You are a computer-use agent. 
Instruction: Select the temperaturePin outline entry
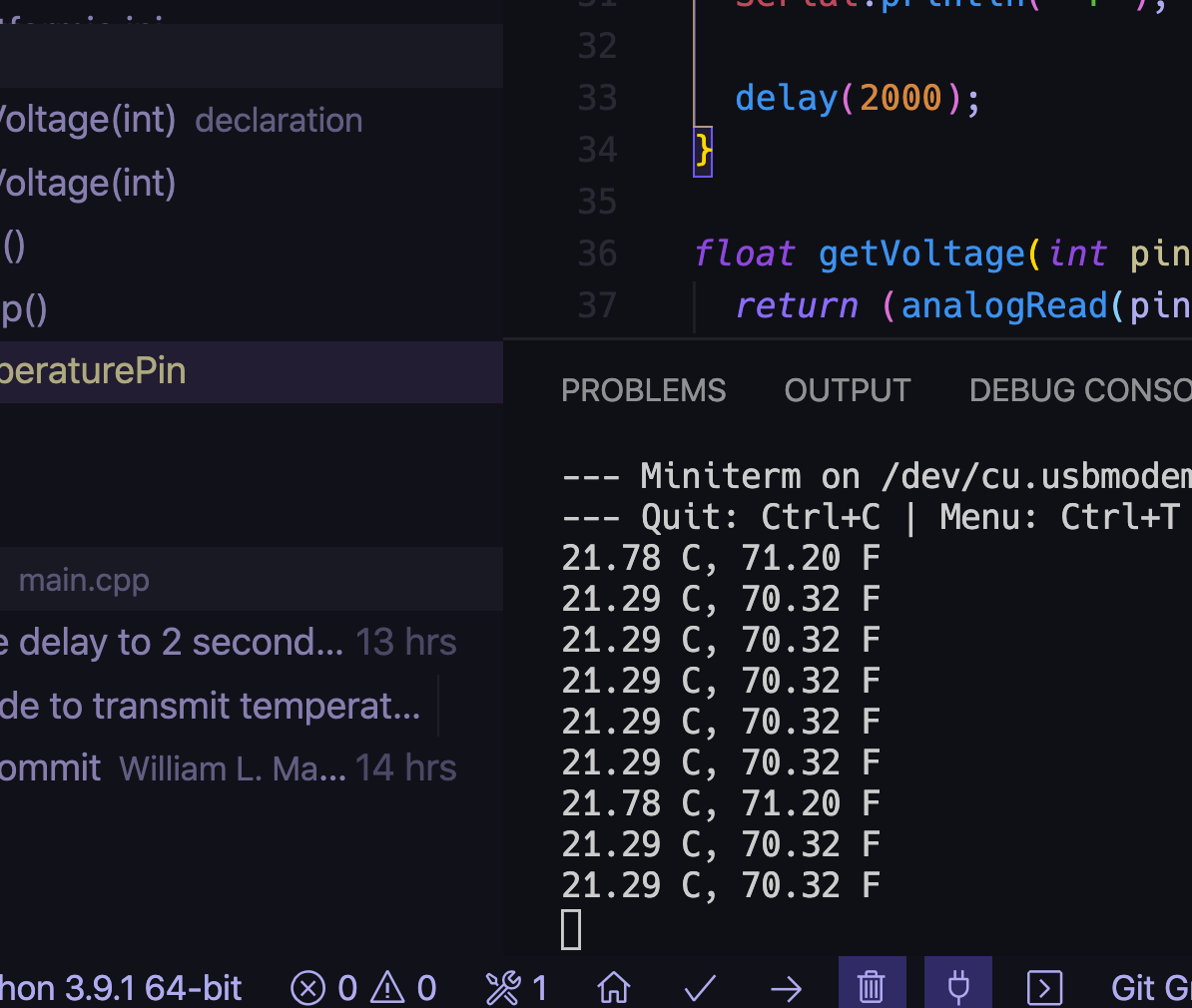(251, 371)
